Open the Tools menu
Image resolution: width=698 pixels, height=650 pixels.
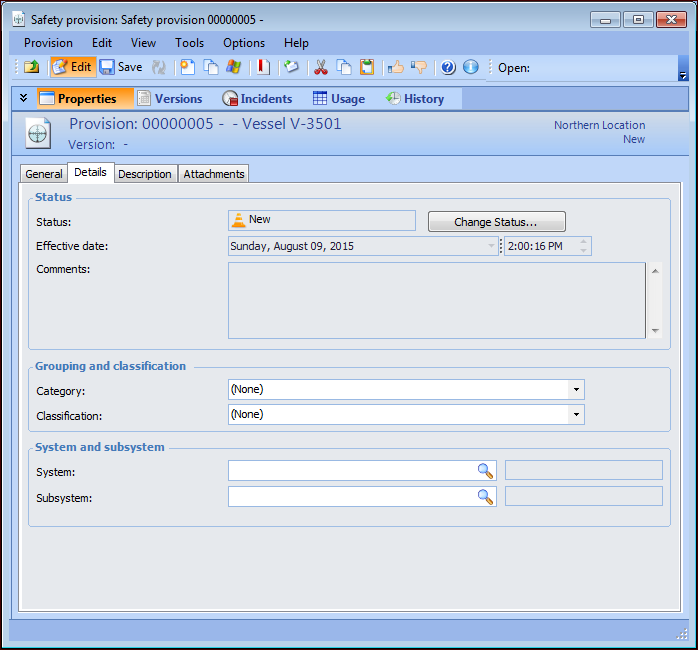pyautogui.click(x=189, y=43)
